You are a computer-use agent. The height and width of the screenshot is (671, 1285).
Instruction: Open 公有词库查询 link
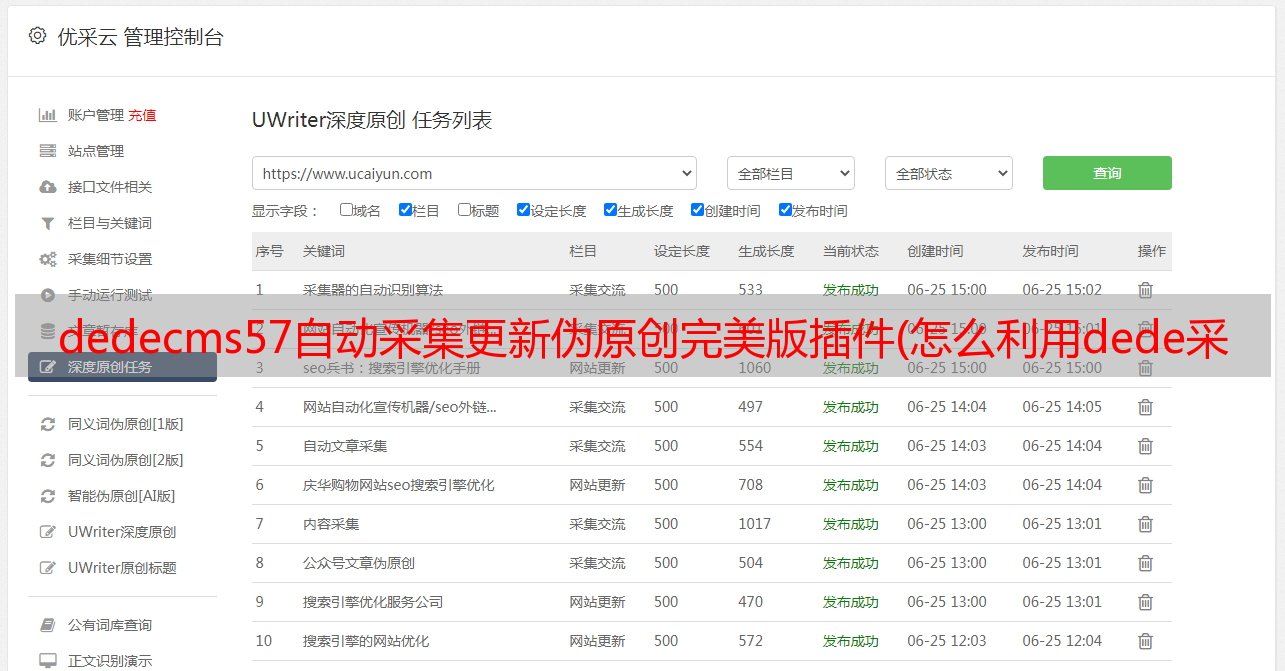pos(110,625)
